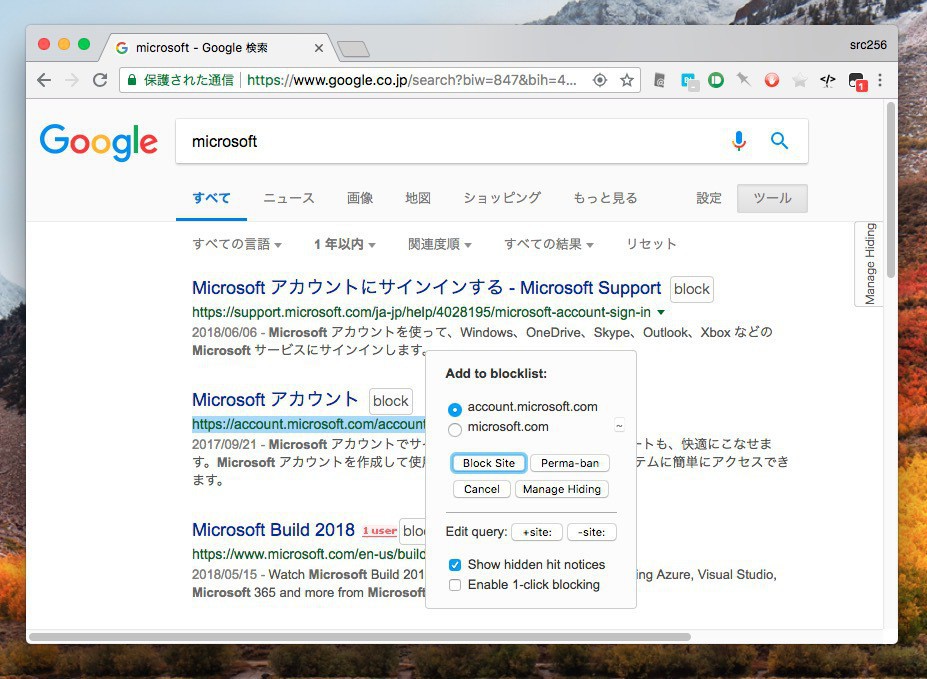Open the Microsoft アカウントにサインインする result link
The image size is (927, 679).
point(426,288)
